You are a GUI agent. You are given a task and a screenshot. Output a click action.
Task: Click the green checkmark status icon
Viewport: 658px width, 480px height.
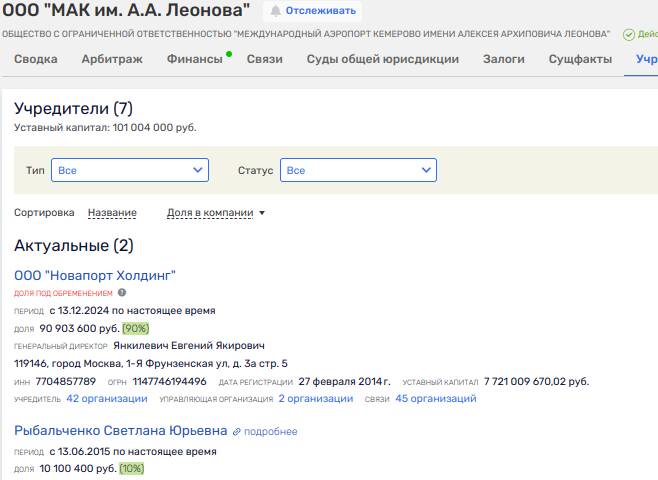coord(628,34)
